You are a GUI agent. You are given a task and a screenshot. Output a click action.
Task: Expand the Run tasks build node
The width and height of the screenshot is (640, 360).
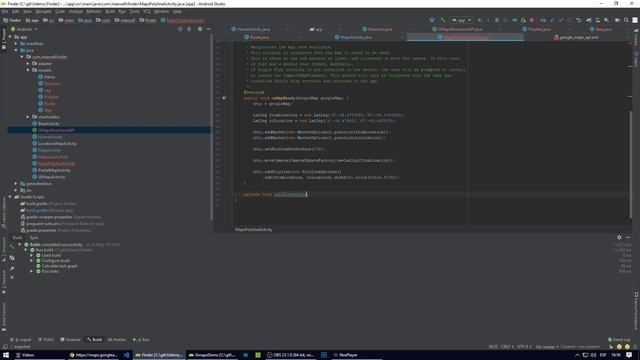pos(32,271)
